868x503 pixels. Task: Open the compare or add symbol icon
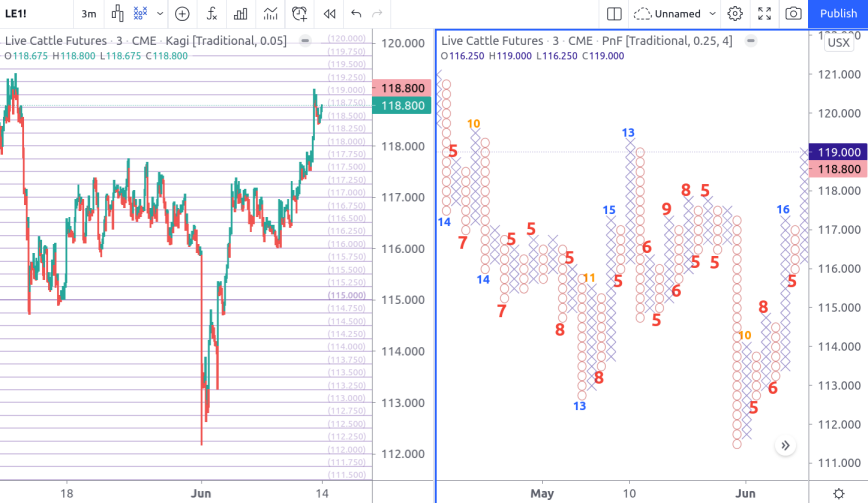coord(182,14)
